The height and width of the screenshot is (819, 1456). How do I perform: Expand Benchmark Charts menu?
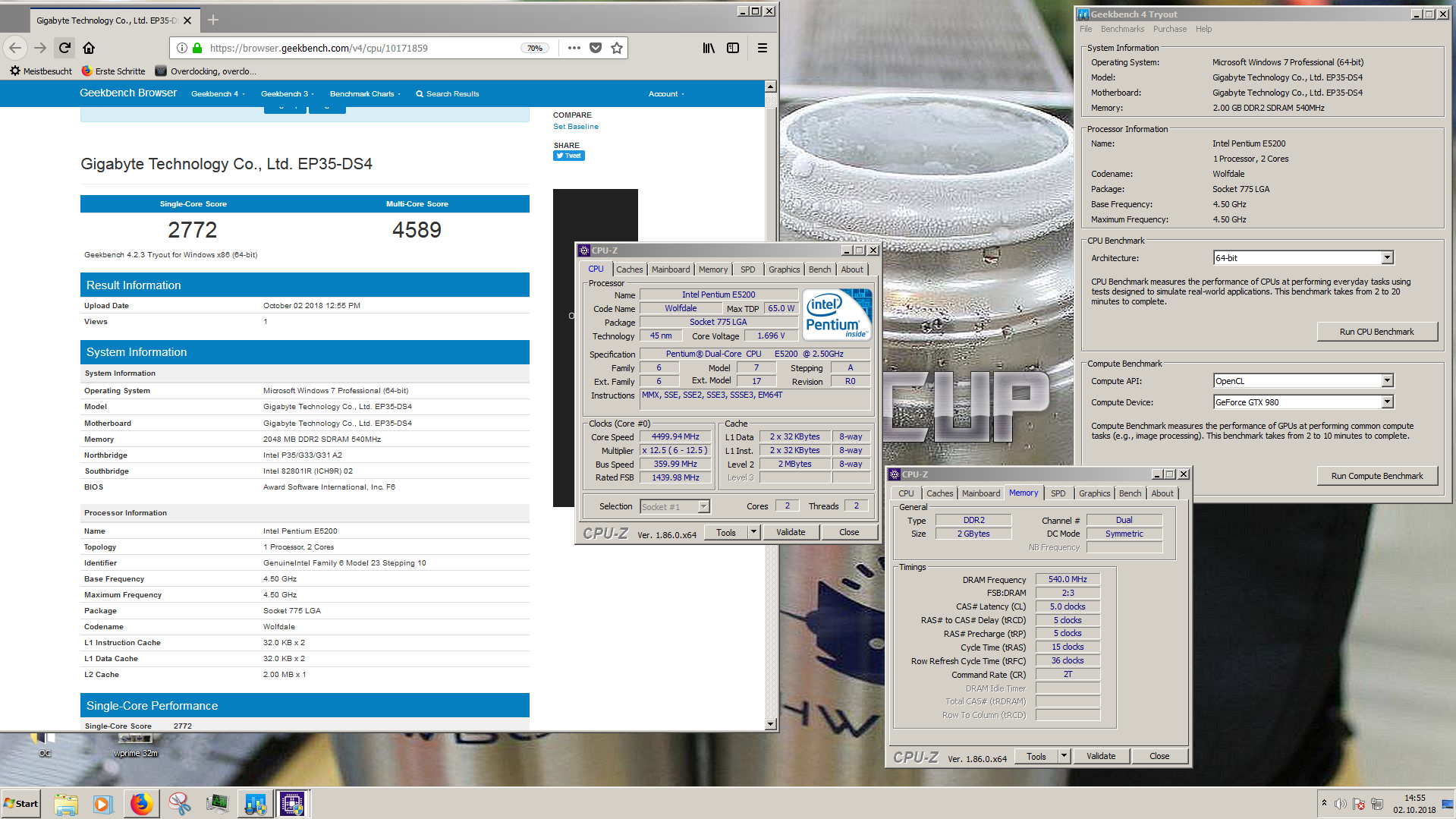click(x=365, y=94)
